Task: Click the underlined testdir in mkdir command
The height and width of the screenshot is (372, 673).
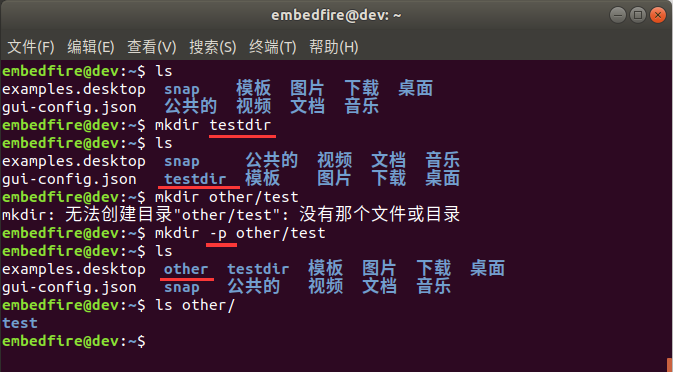Action: tap(240, 125)
